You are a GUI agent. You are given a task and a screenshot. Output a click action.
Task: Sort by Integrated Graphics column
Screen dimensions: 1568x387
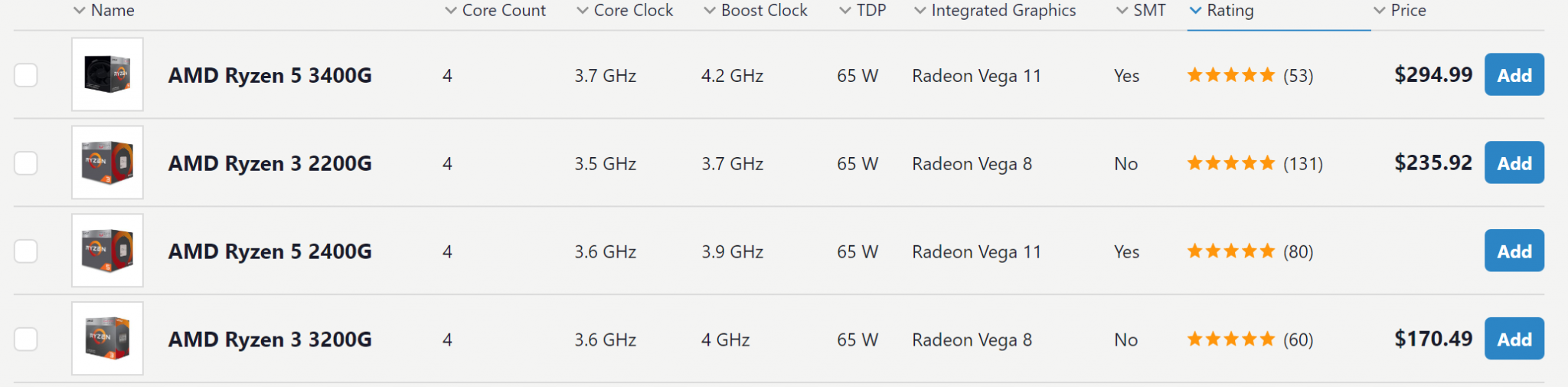pos(995,11)
